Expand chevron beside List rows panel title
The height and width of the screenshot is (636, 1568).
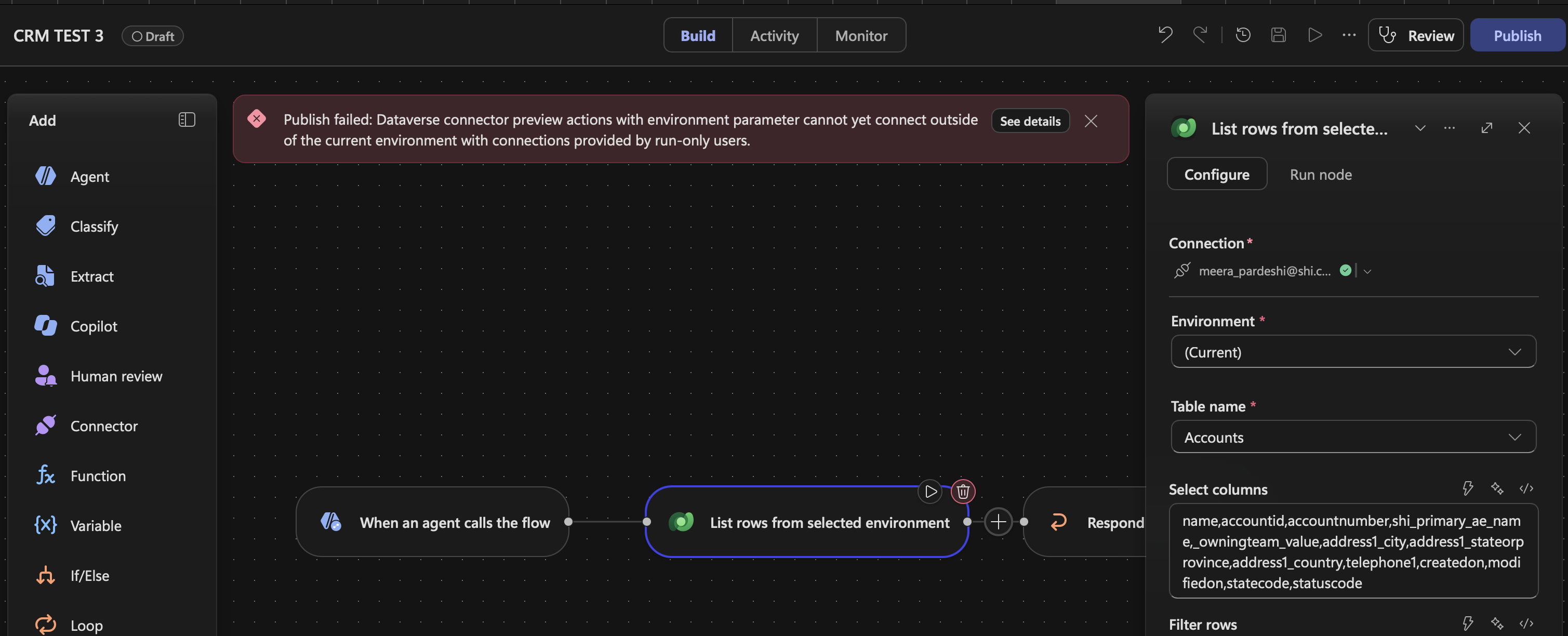(1420, 128)
